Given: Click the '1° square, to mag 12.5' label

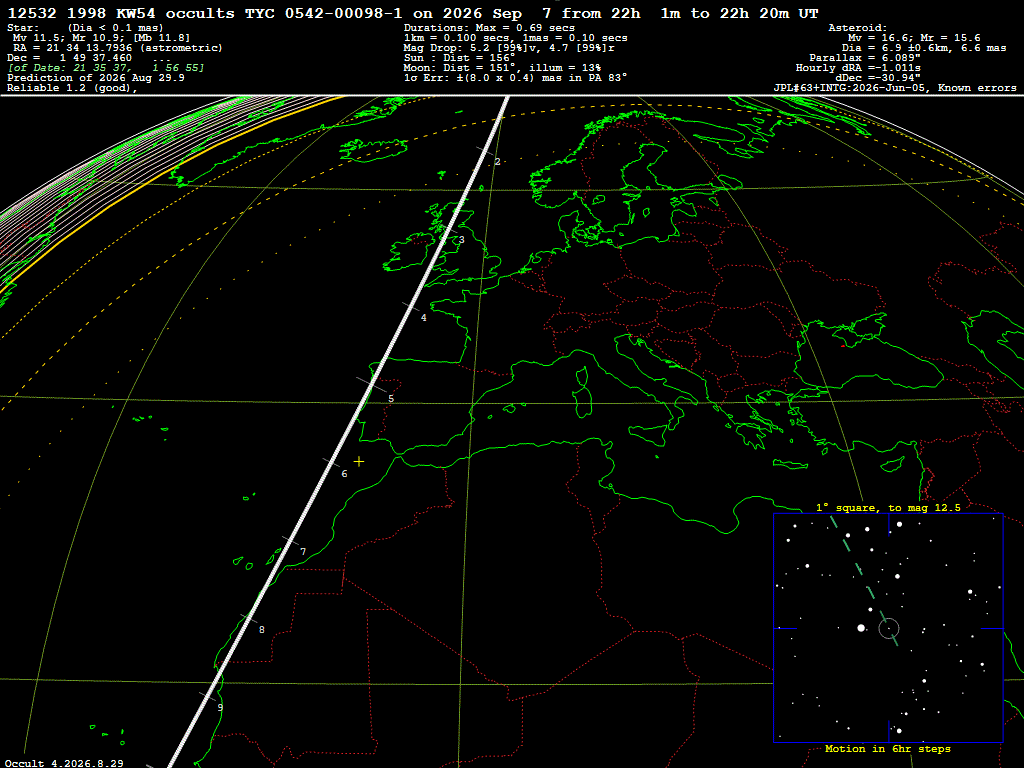Looking at the screenshot, I should tap(888, 507).
